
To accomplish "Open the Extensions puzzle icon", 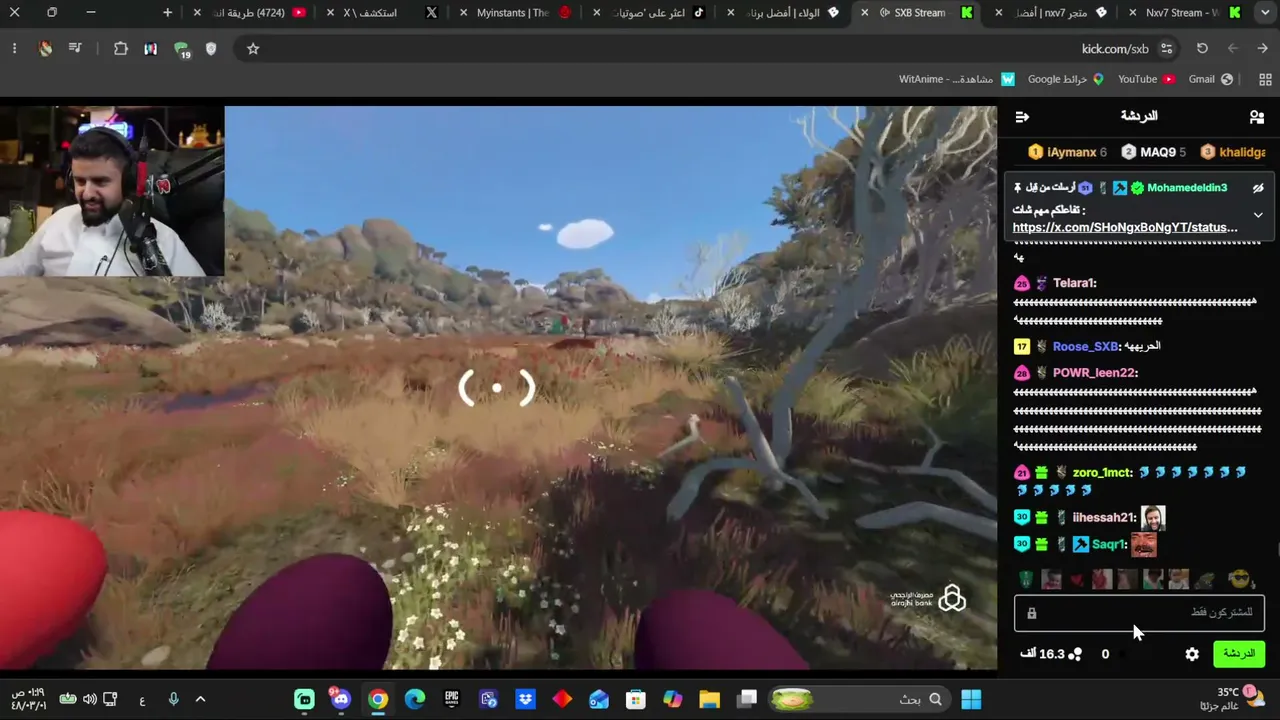I will (121, 49).
